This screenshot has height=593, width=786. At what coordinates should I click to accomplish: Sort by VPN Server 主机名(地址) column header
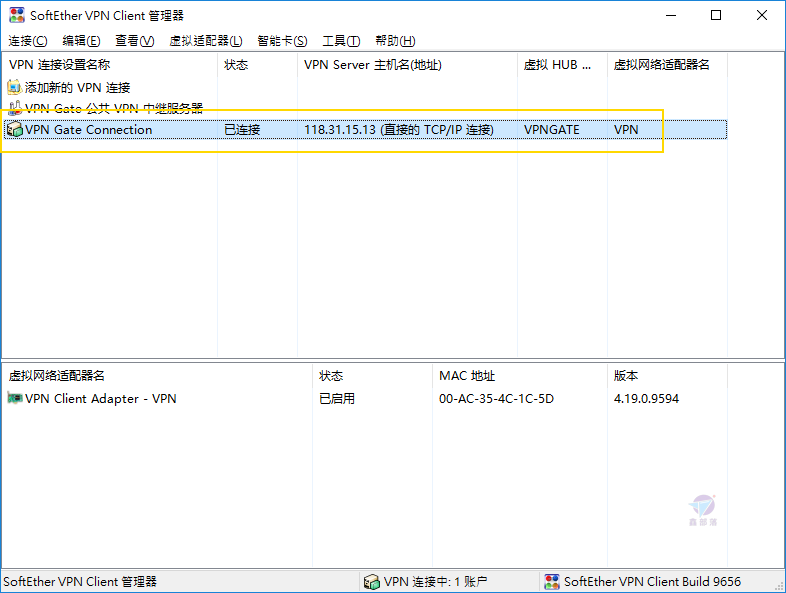tap(408, 65)
